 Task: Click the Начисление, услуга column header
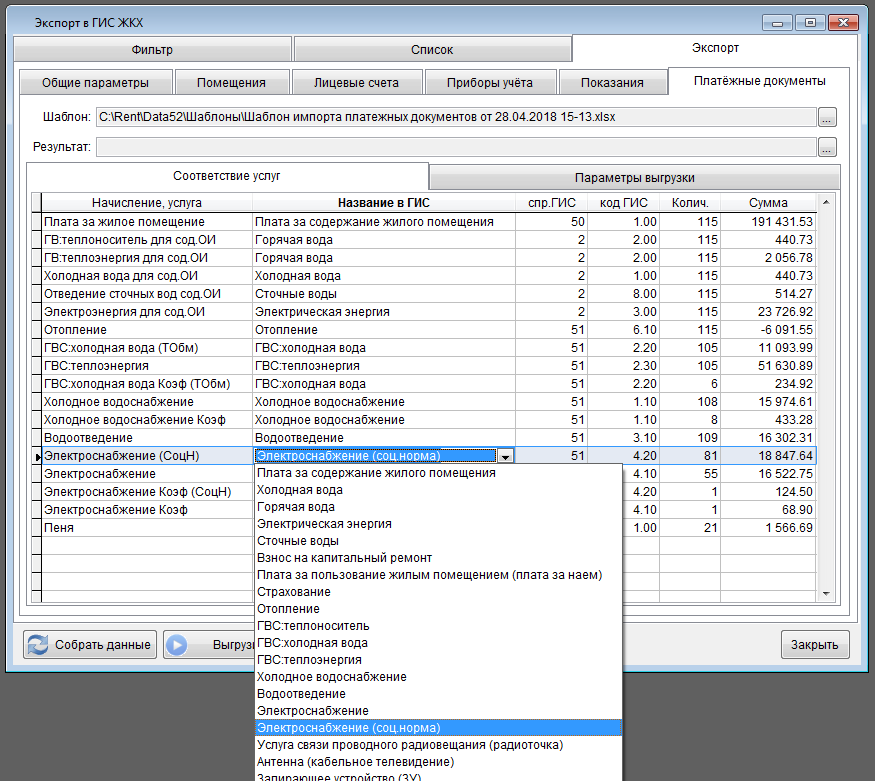147,203
